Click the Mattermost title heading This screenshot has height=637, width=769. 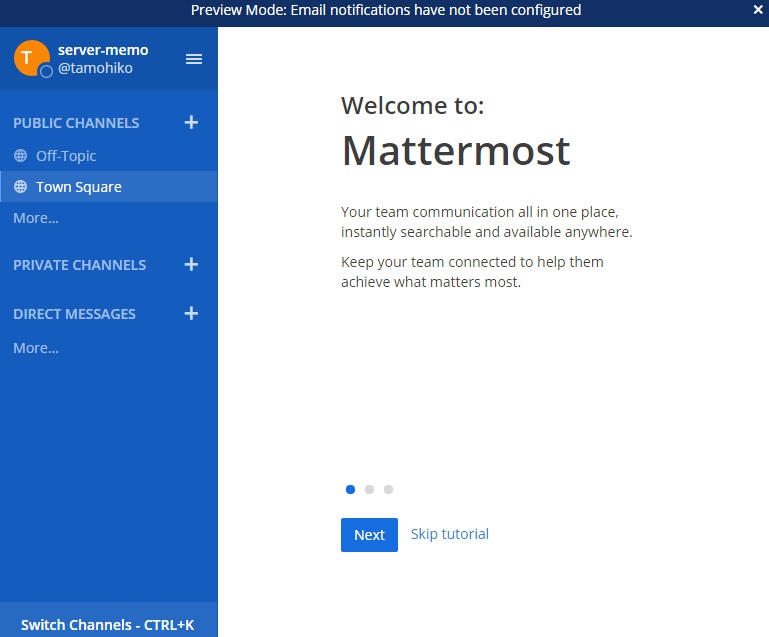(x=456, y=151)
